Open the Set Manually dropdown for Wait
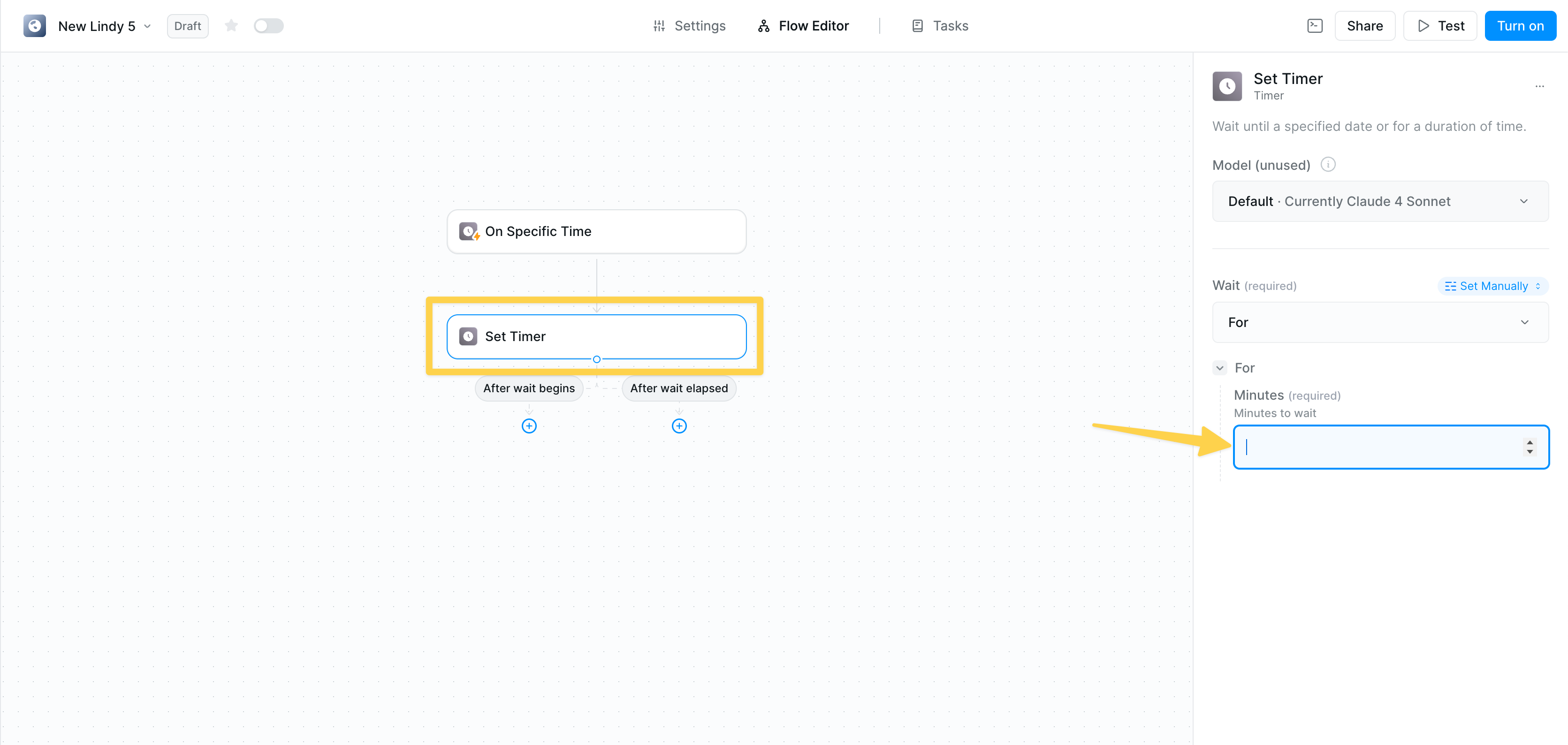The image size is (1568, 745). (x=1492, y=285)
